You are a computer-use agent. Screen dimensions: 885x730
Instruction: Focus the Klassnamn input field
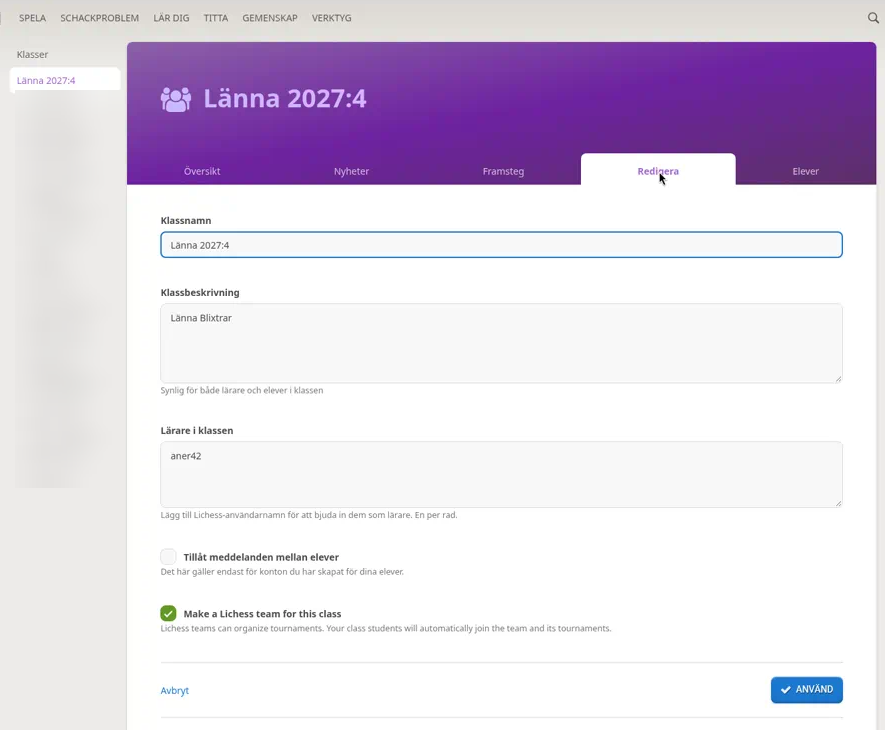(501, 245)
